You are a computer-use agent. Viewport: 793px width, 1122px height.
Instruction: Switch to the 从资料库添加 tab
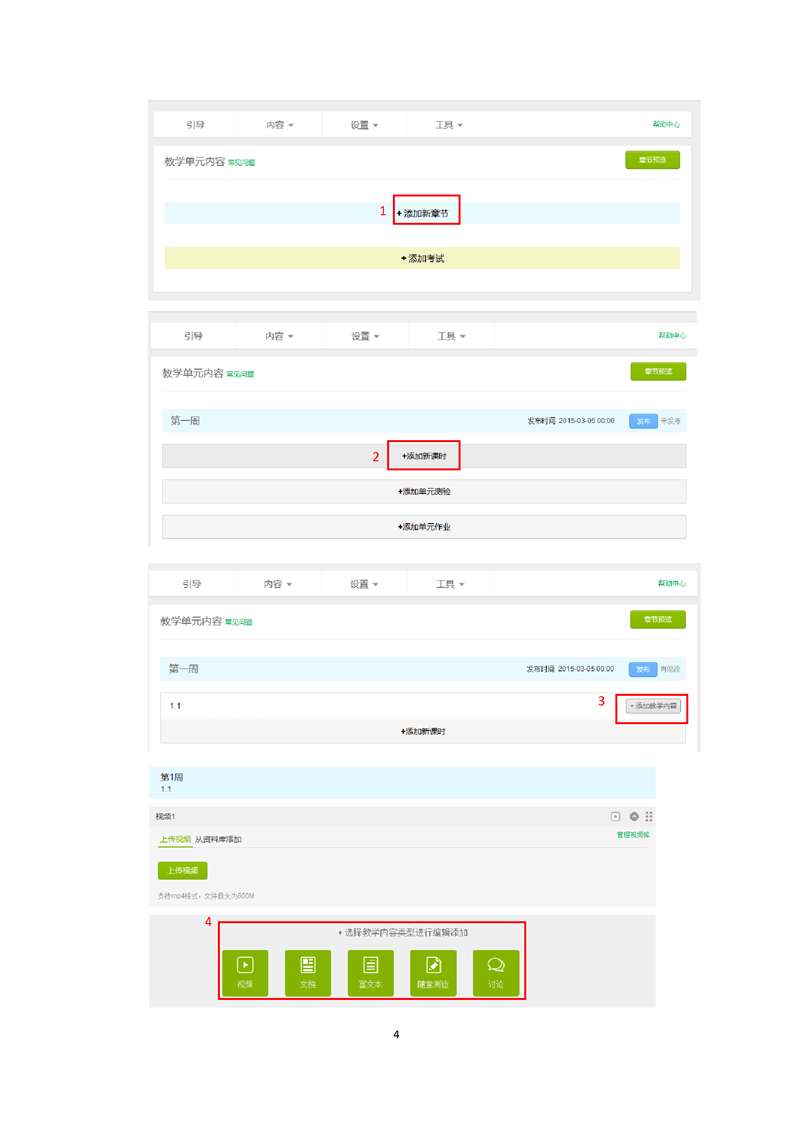tap(218, 839)
